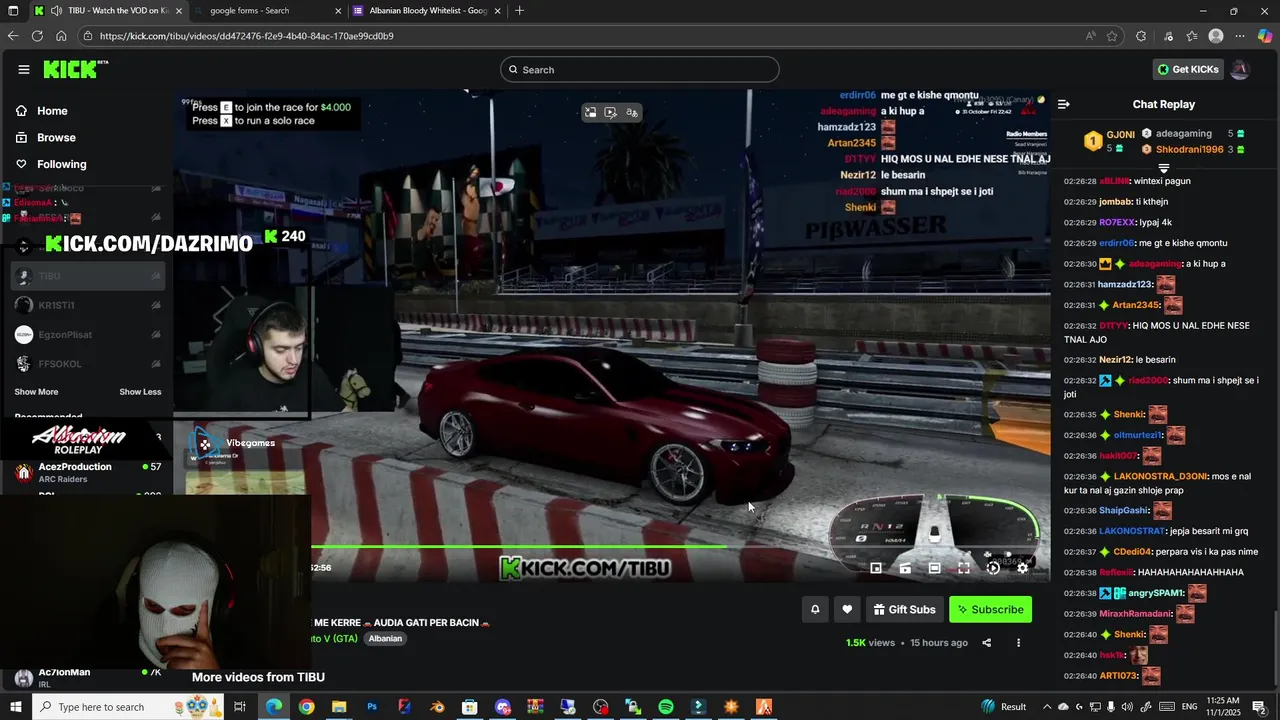Open the user profile avatar menu
The width and height of the screenshot is (1280, 720).
tap(1240, 69)
